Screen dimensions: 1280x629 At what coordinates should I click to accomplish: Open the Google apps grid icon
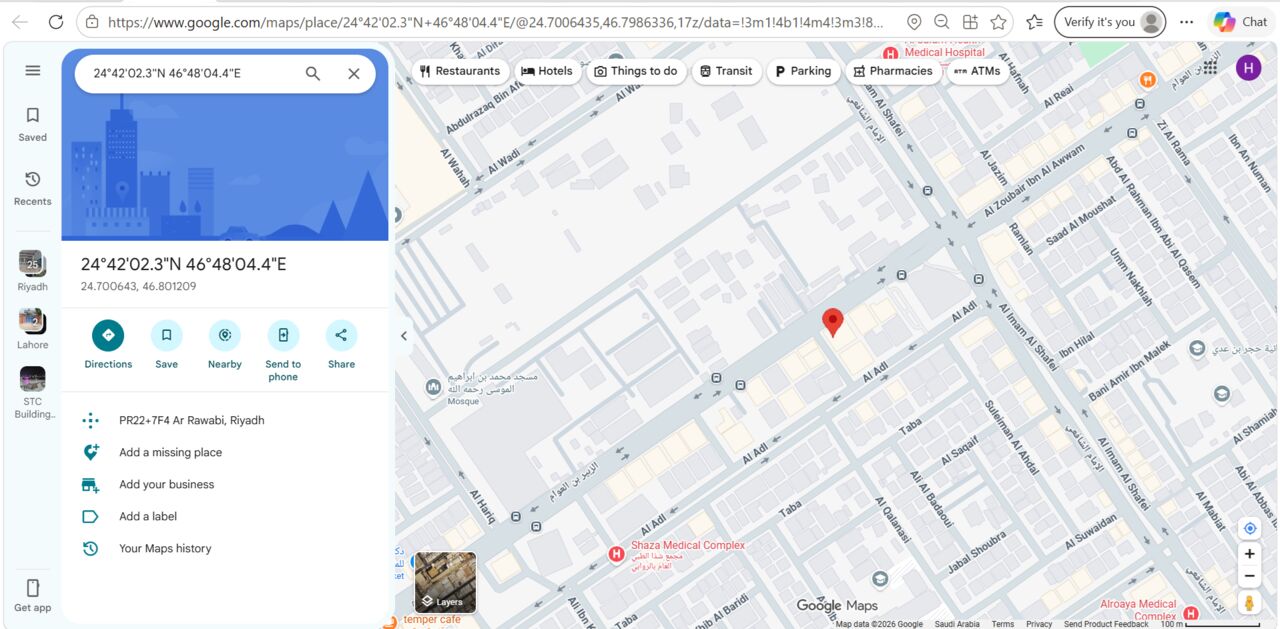(1210, 67)
